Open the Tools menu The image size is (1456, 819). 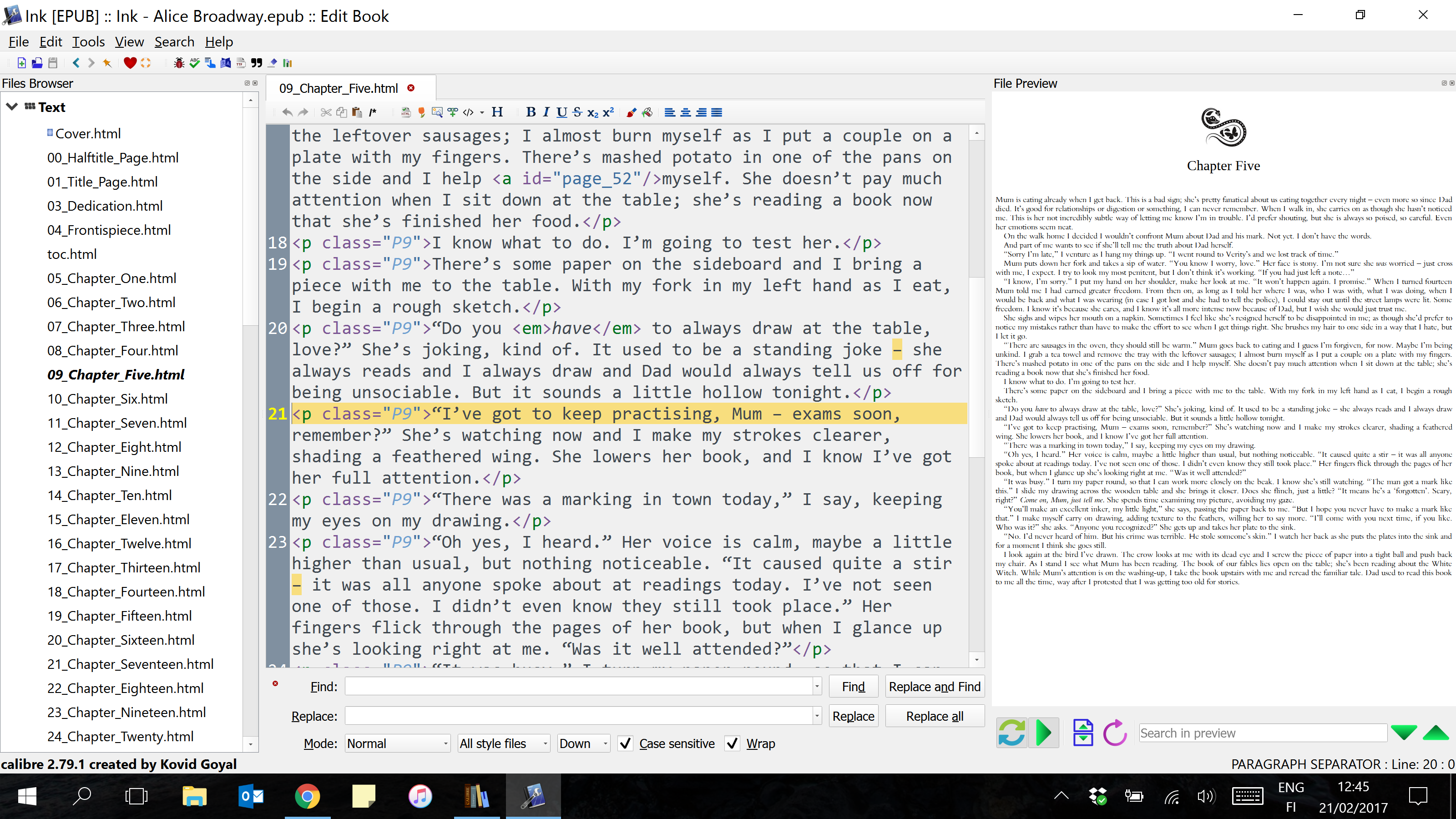coord(88,42)
